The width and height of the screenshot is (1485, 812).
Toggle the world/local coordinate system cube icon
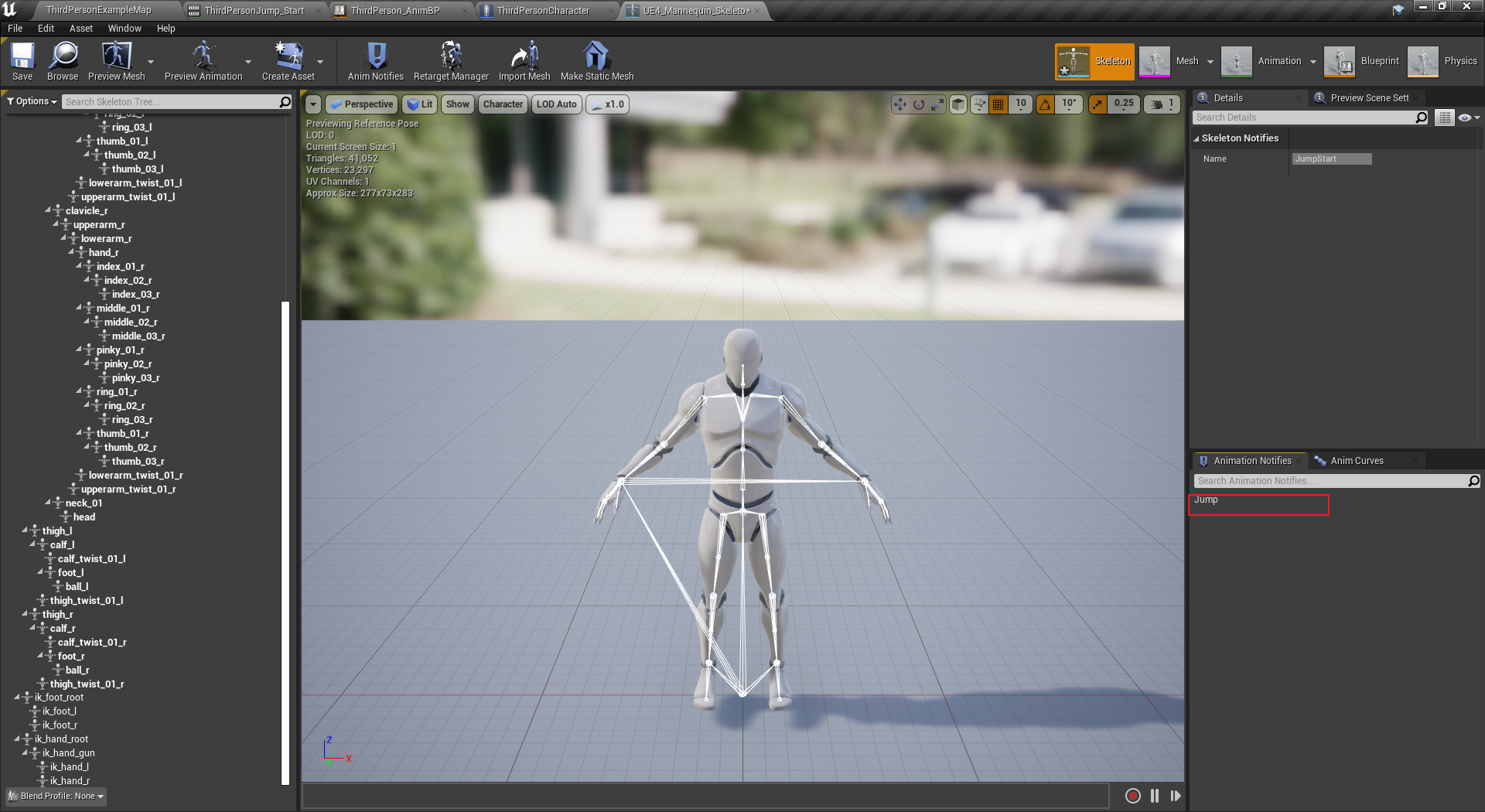point(958,104)
